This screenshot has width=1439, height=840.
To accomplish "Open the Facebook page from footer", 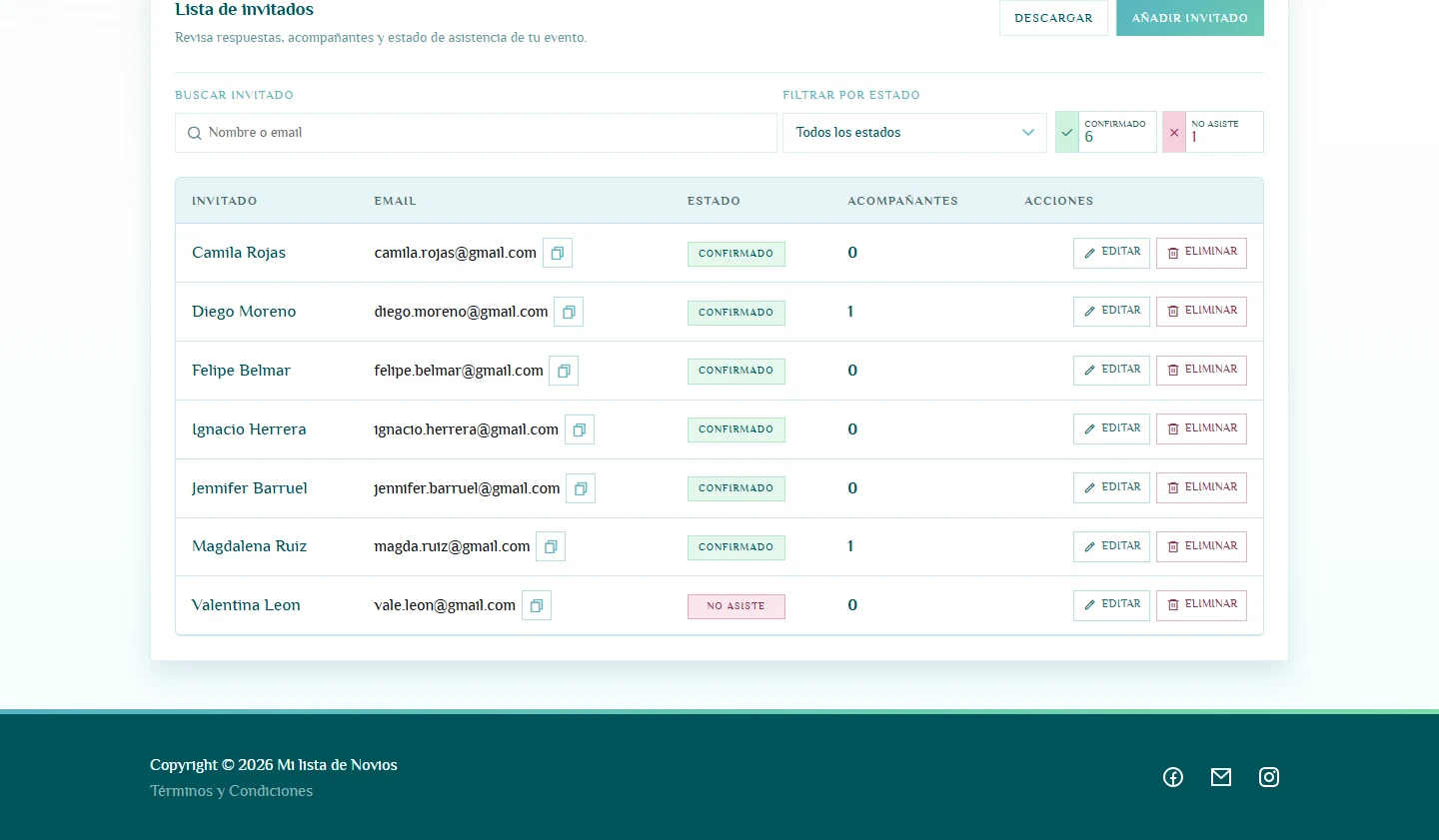I will (x=1173, y=777).
